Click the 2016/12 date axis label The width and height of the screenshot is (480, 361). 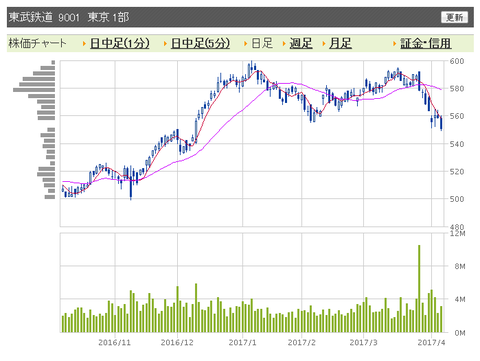(x=177, y=342)
